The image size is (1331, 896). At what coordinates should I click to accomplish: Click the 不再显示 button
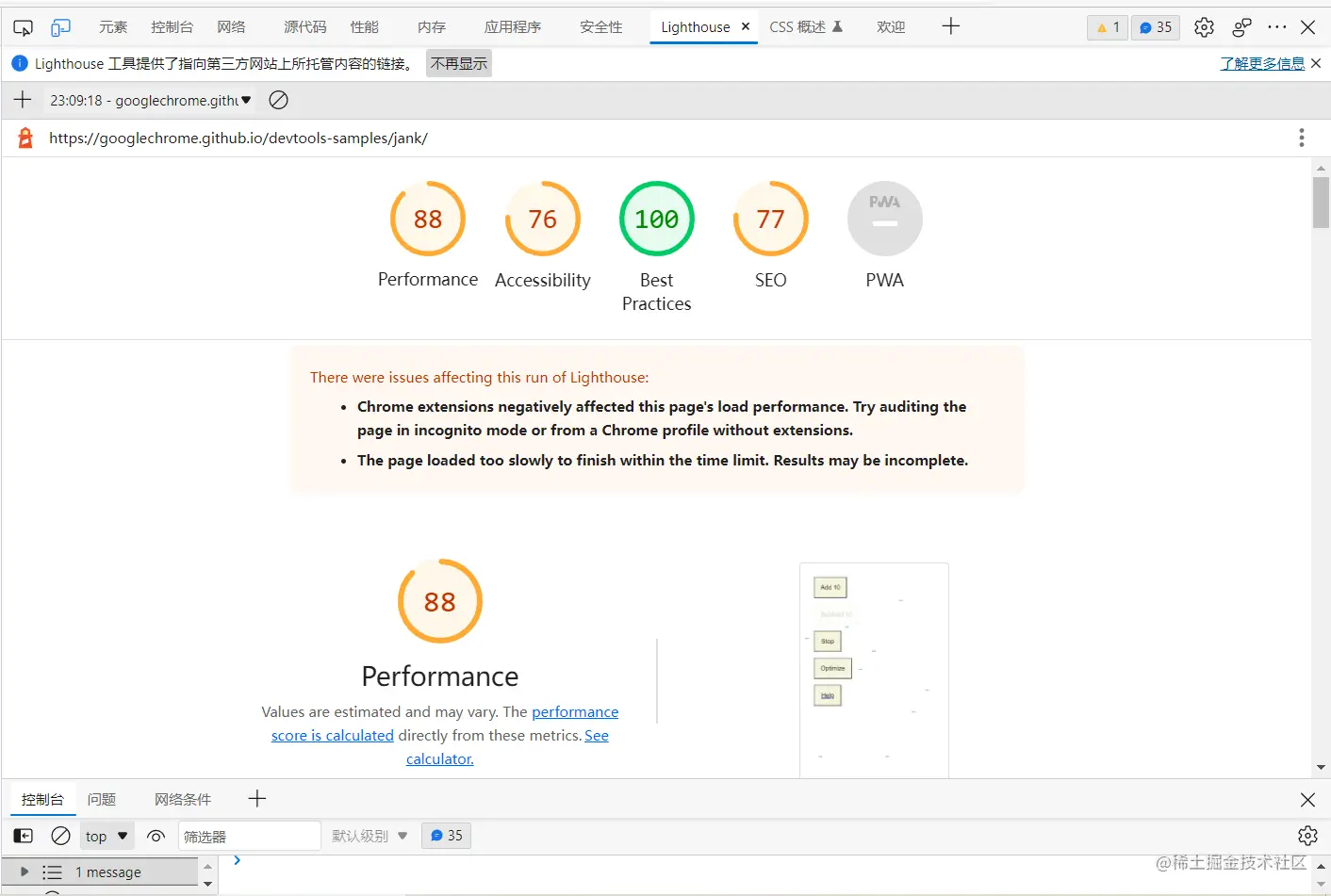pos(459,63)
